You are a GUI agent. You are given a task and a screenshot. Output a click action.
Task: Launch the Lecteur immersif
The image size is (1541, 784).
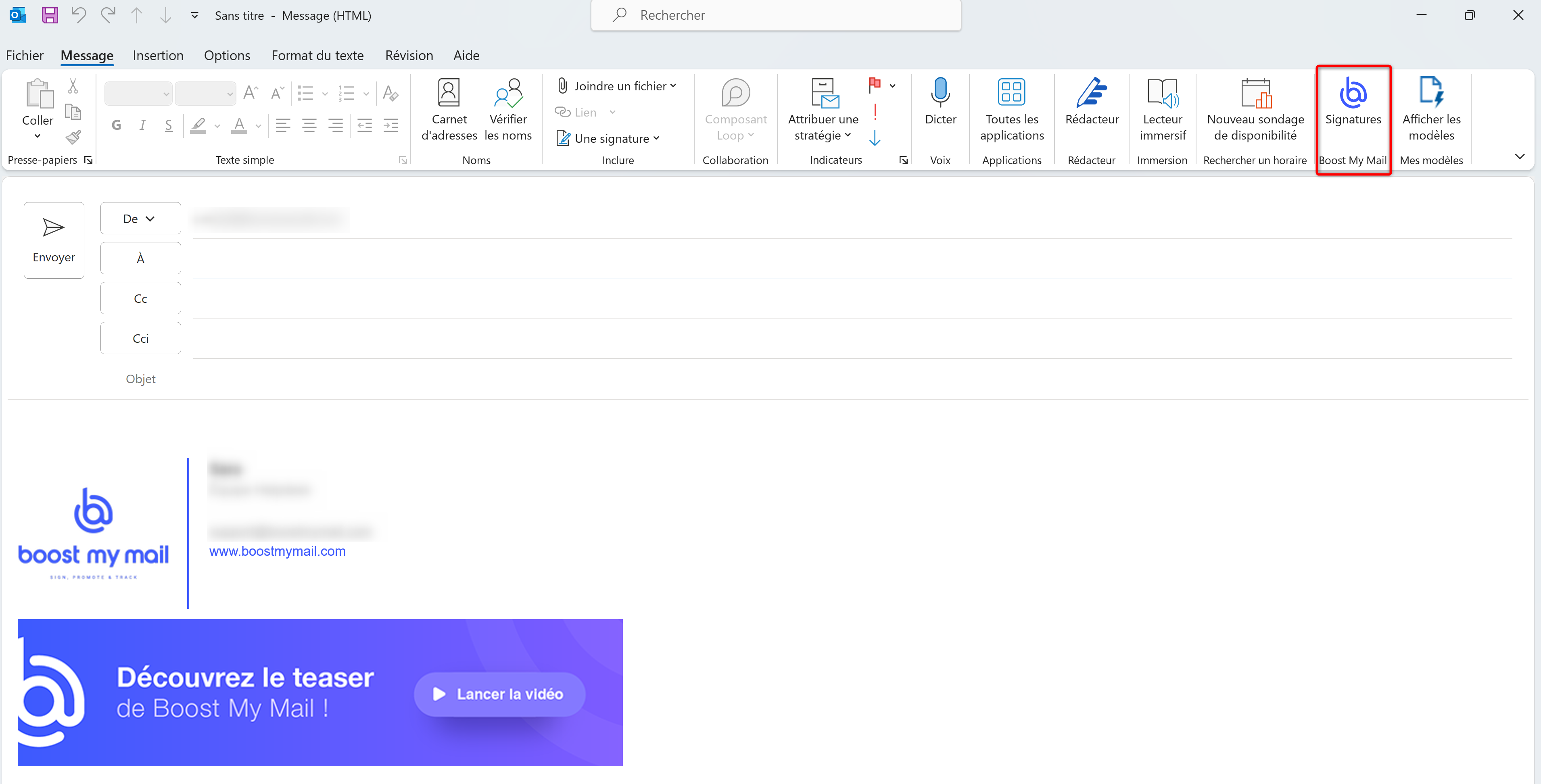[1161, 108]
